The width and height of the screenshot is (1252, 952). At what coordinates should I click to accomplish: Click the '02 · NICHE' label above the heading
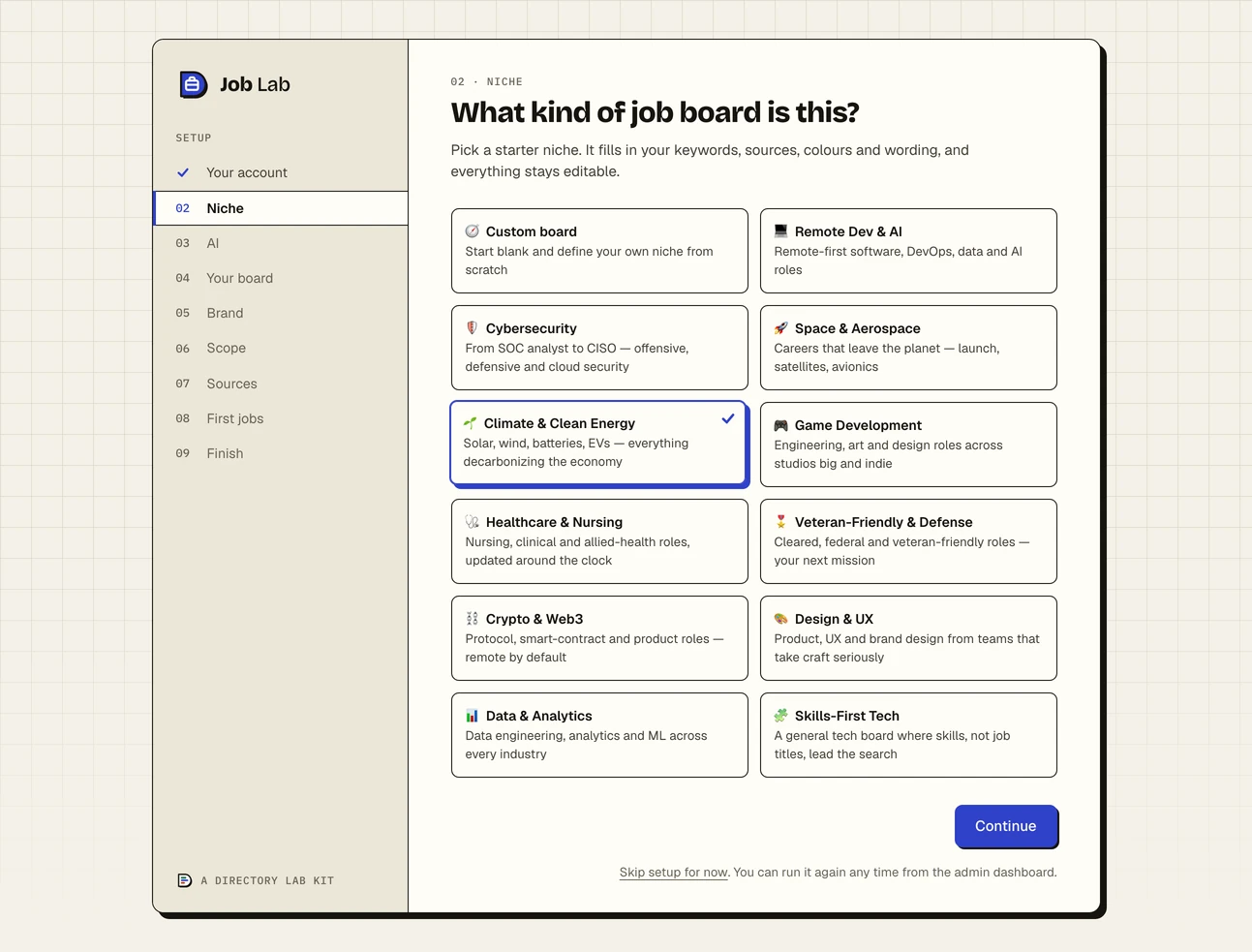pos(487,82)
